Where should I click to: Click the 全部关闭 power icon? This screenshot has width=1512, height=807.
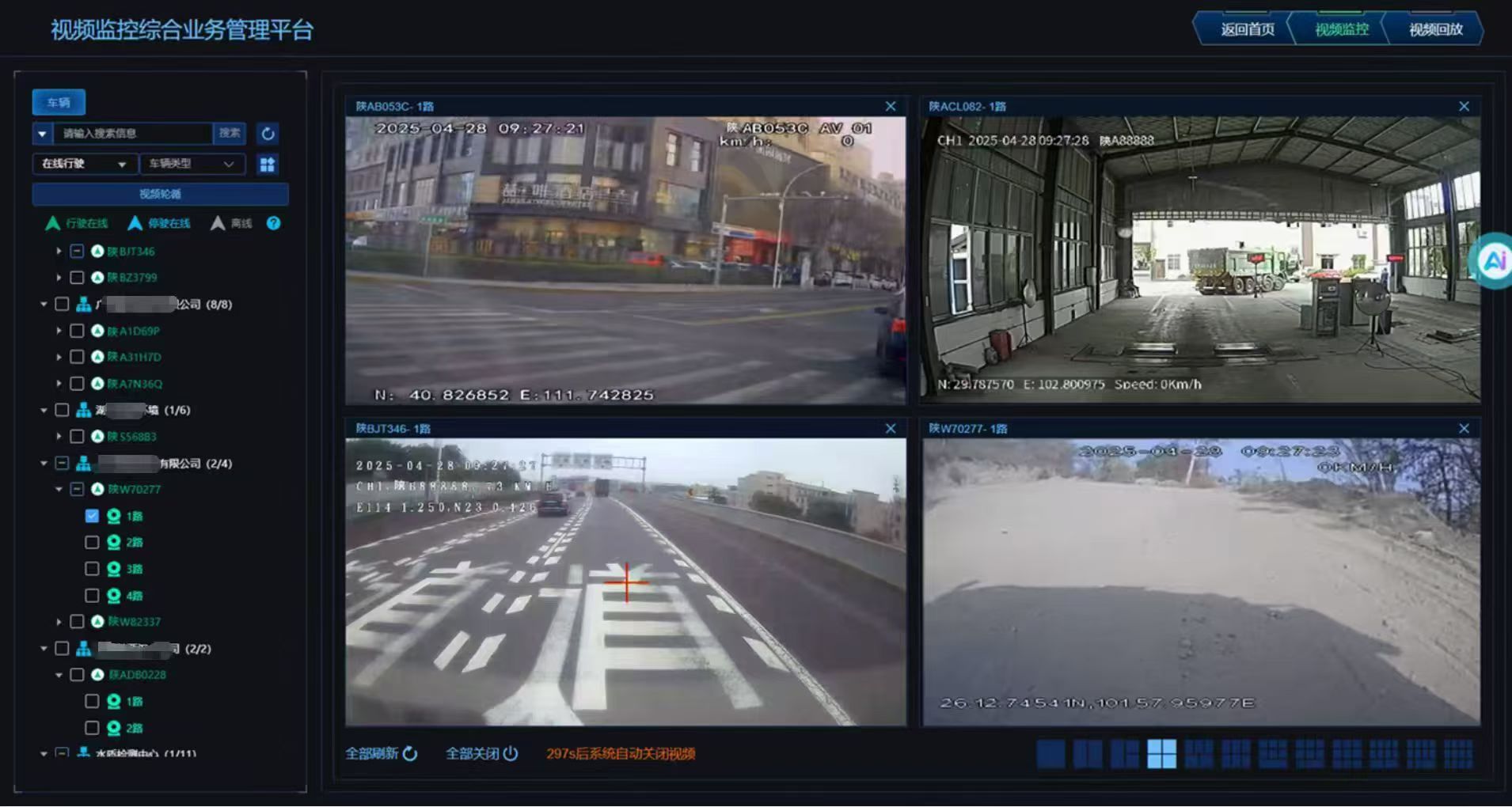pos(511,754)
